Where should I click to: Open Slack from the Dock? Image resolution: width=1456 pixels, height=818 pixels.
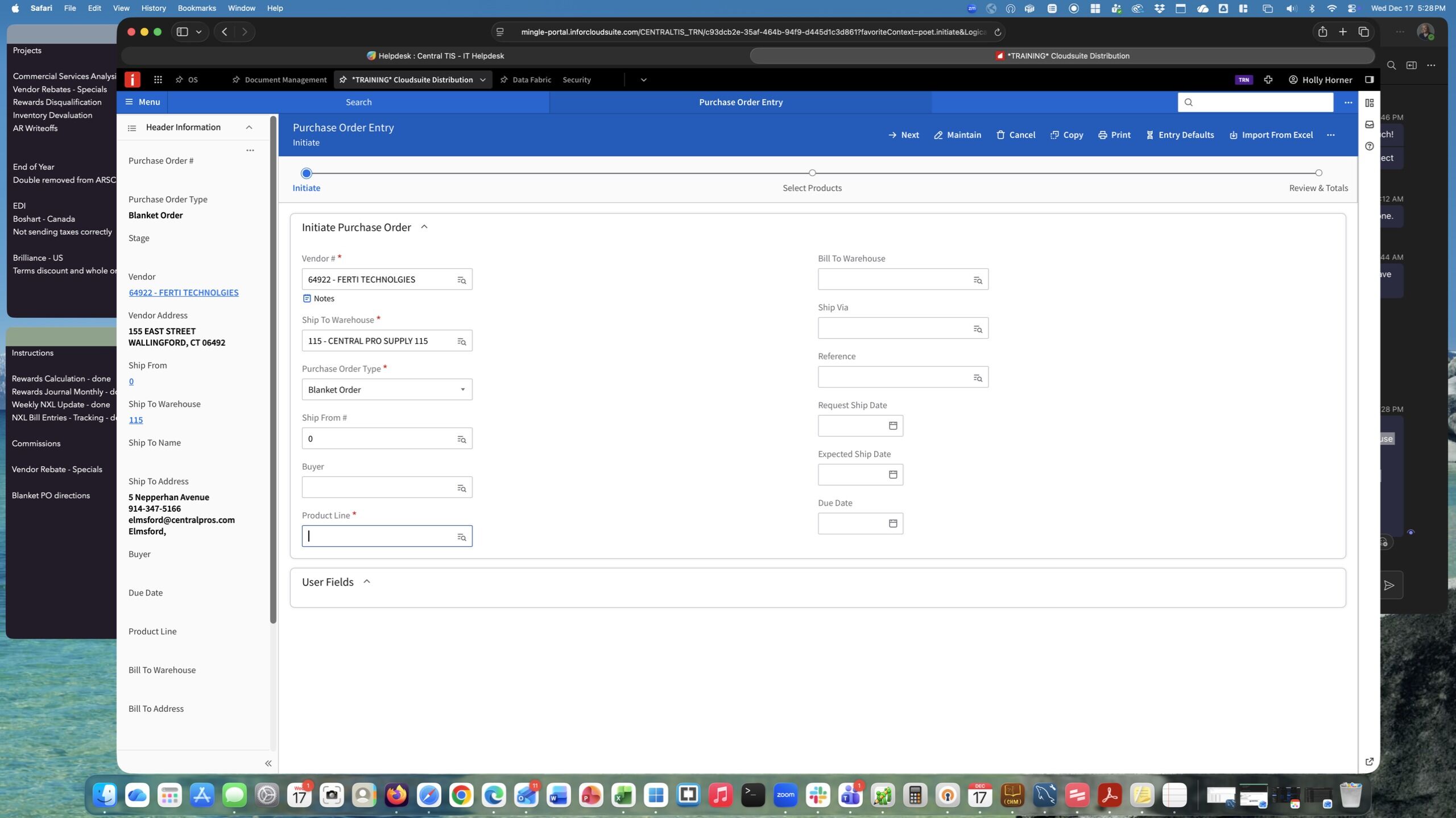pyautogui.click(x=818, y=795)
